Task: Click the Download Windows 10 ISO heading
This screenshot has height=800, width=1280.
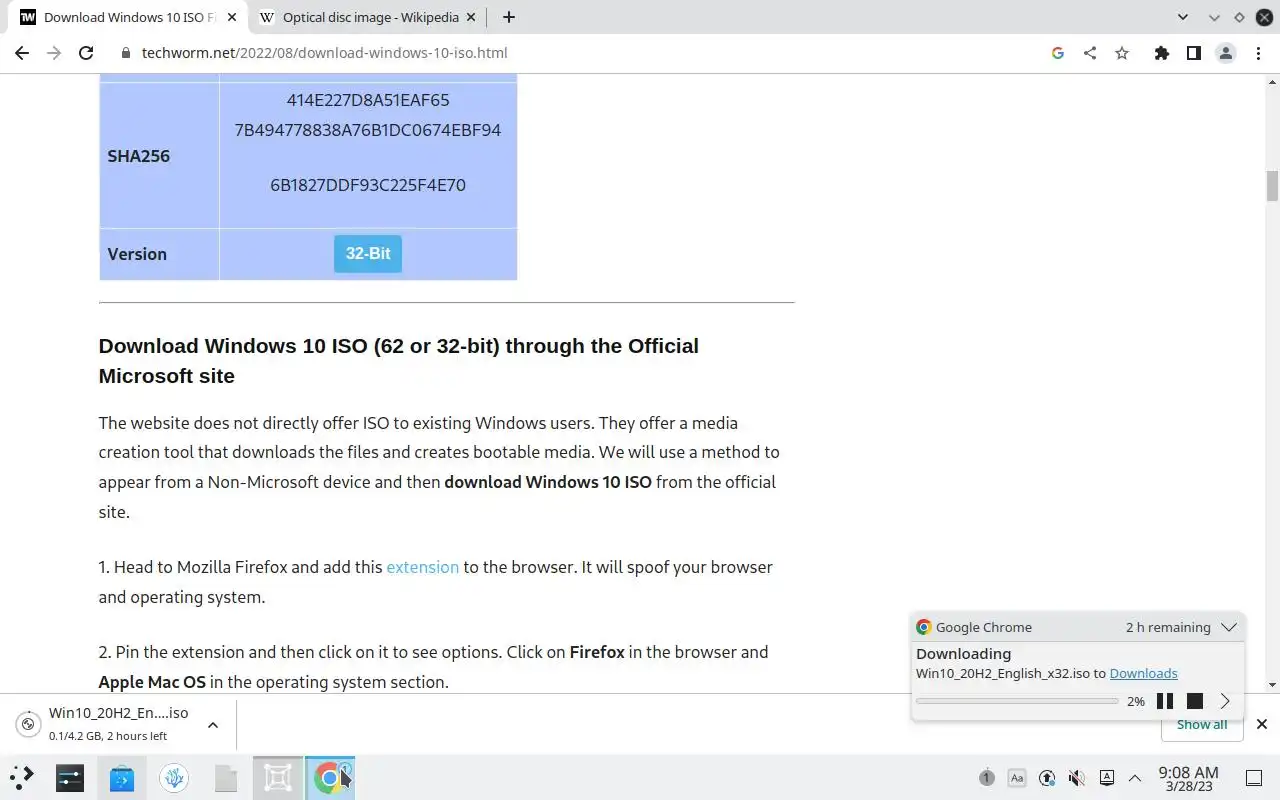Action: pos(398,361)
